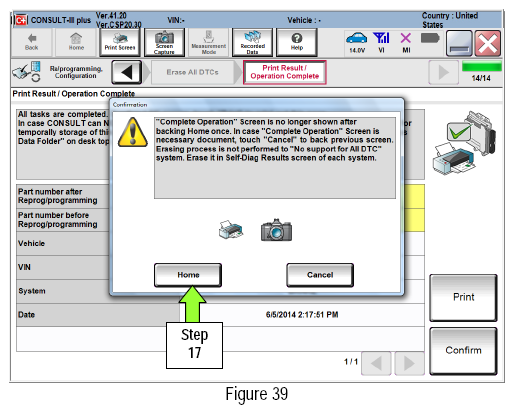The height and width of the screenshot is (414, 514).
Task: Open the Print Screen toolbar tool
Action: point(120,42)
